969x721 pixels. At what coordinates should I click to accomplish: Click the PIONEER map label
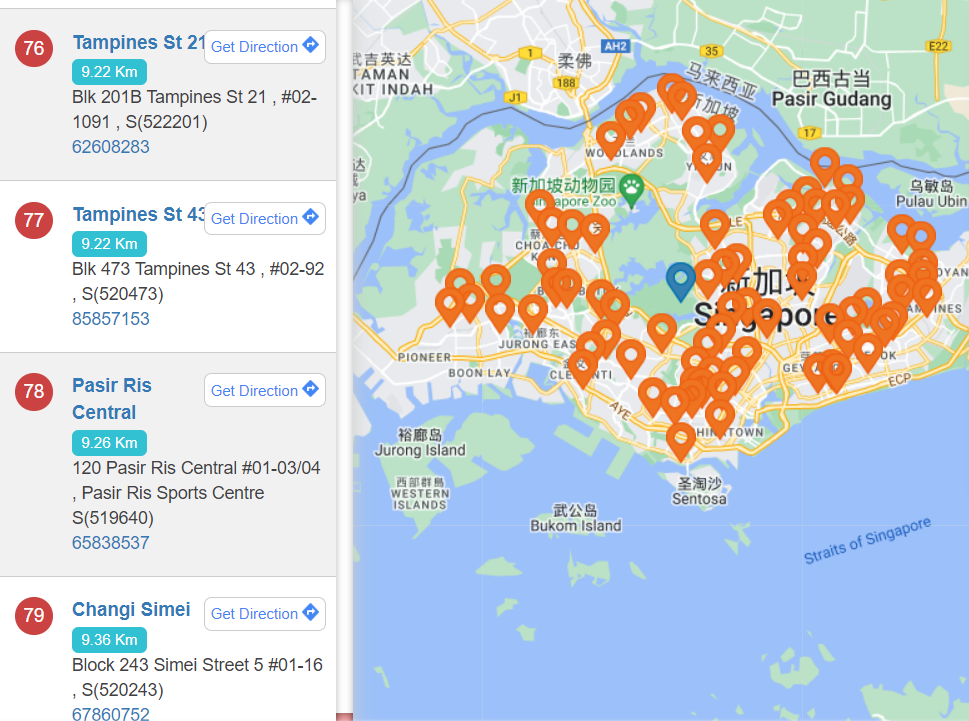424,357
